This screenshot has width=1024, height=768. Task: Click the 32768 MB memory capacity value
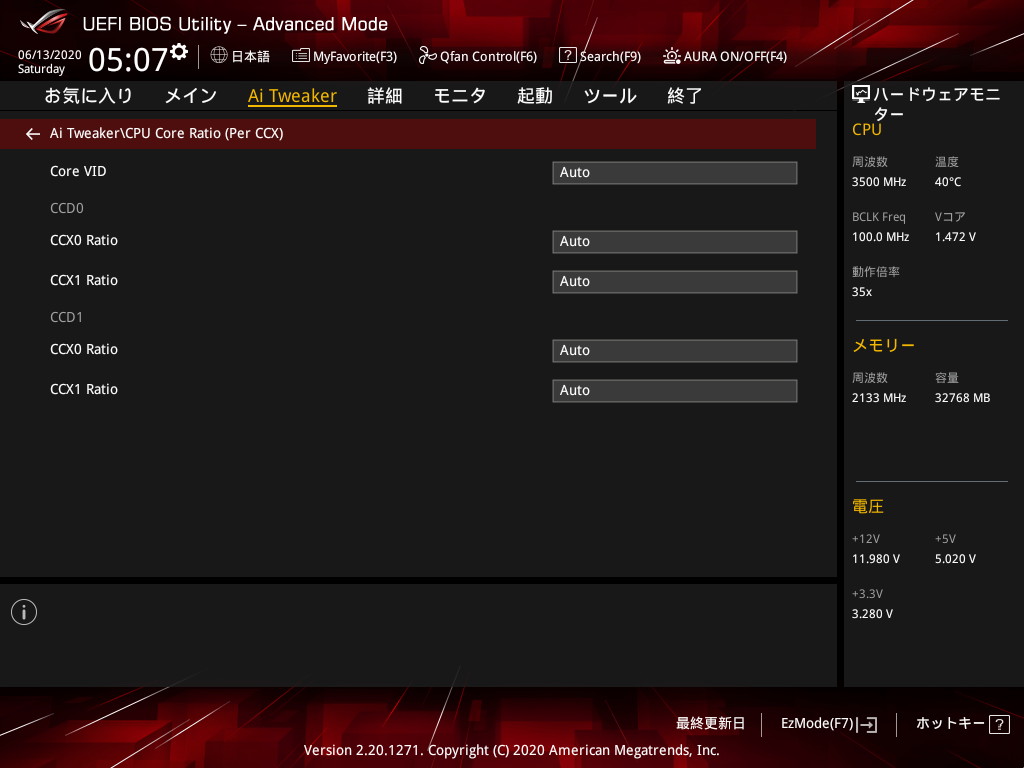click(x=963, y=398)
